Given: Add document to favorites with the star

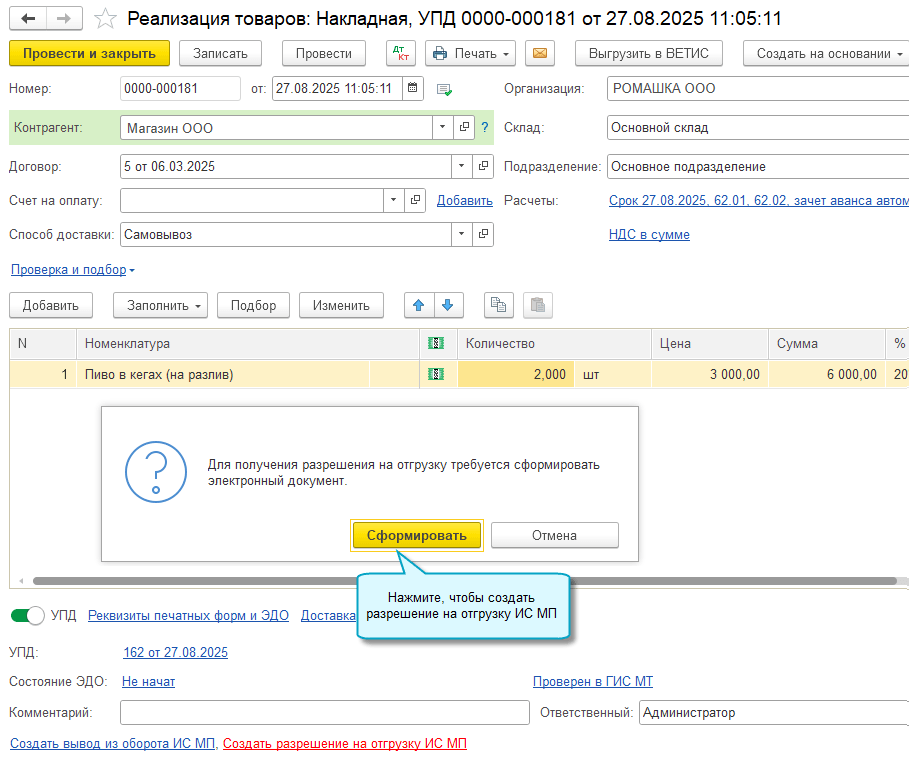Looking at the screenshot, I should pyautogui.click(x=105, y=19).
